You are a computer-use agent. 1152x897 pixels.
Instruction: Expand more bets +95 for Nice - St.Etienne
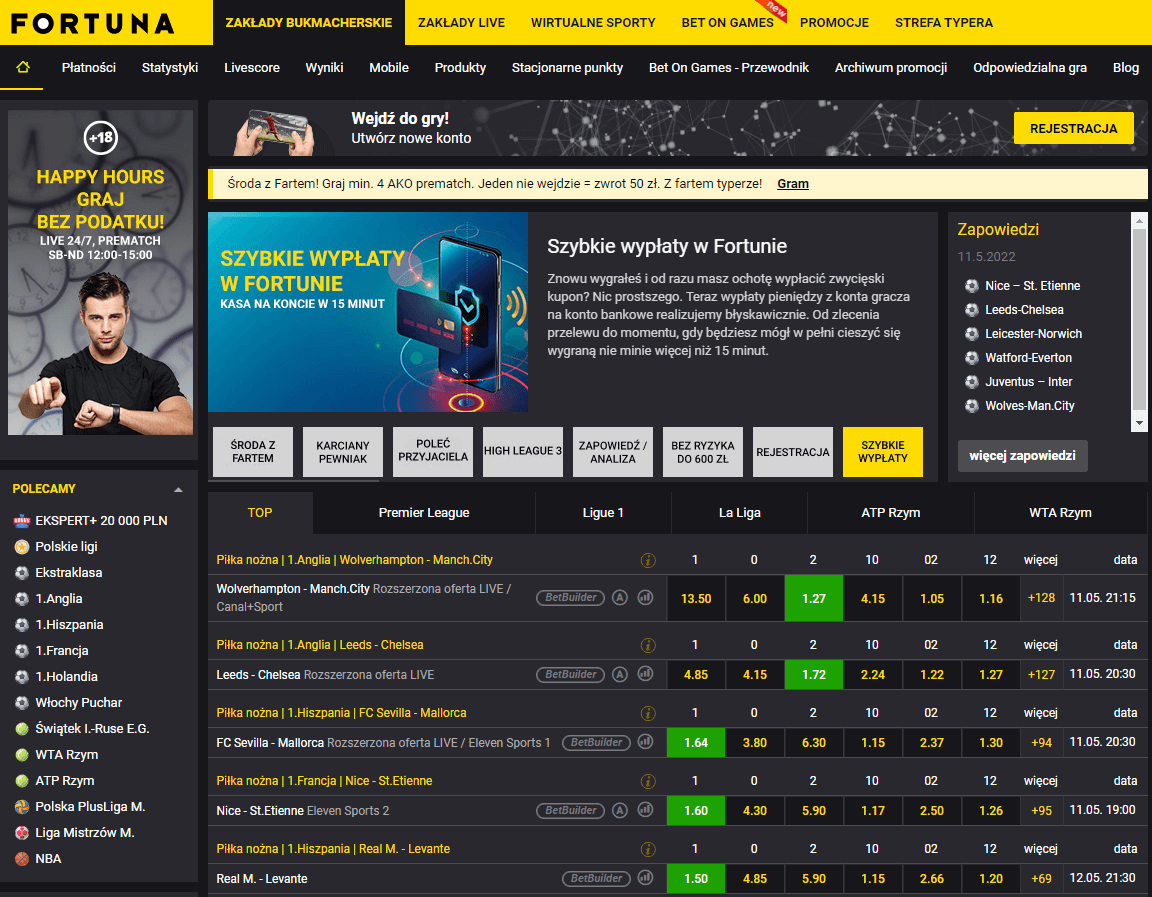tap(1041, 810)
